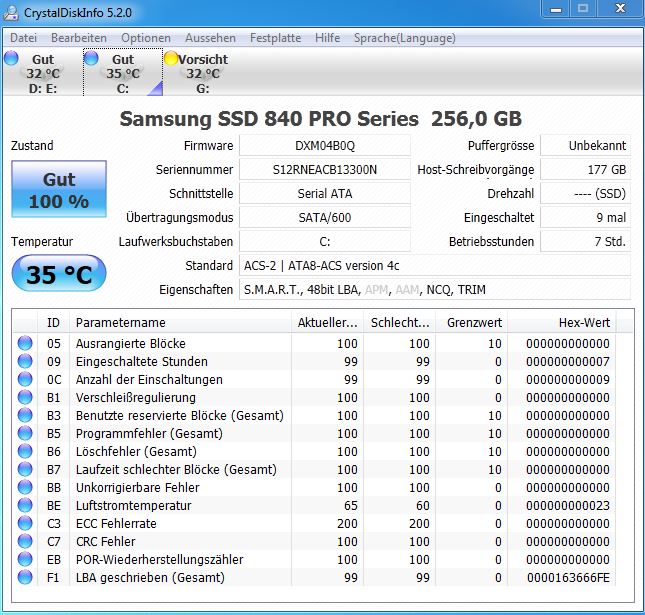
Task: Click status orb for Benutzte reservierte Blöcke
Action: pyautogui.click(x=25, y=415)
